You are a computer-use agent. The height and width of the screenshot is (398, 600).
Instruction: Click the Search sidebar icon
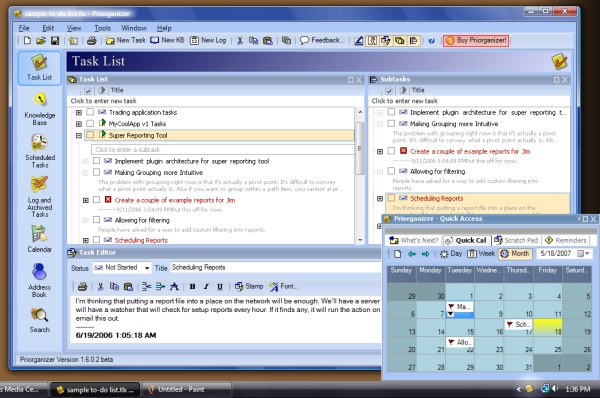coord(39,320)
